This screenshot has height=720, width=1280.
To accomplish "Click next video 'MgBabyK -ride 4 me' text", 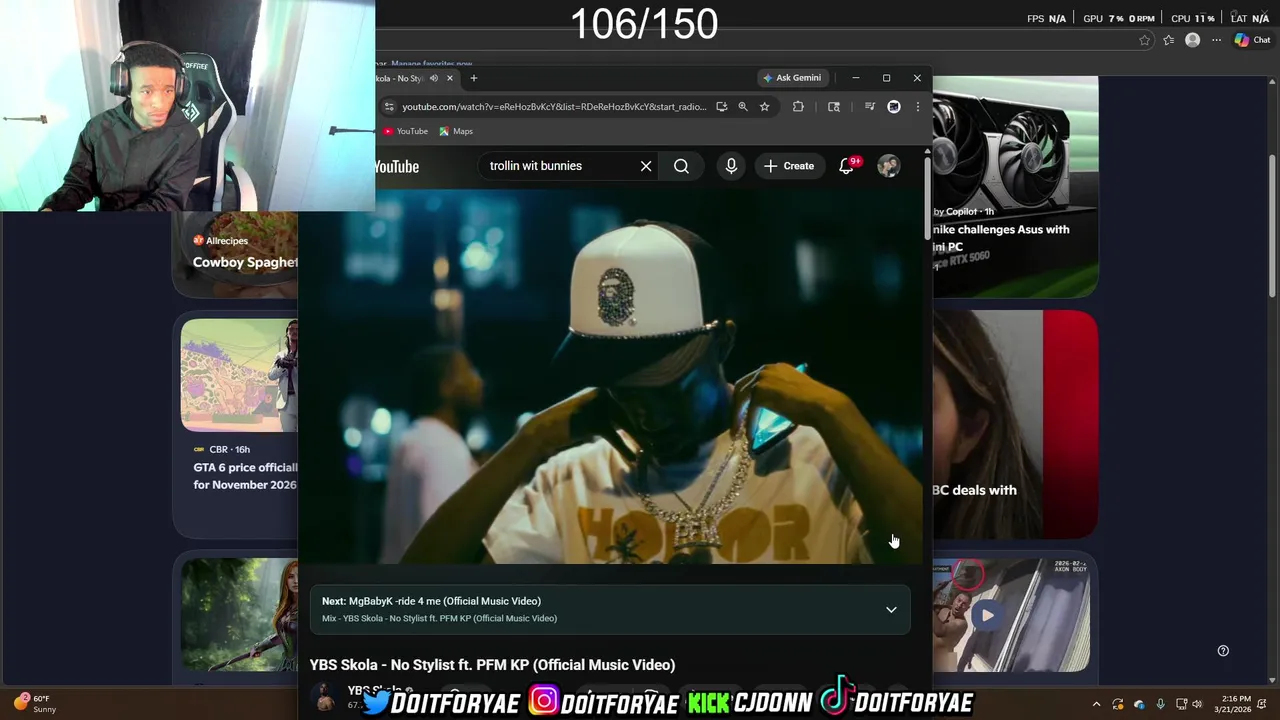I will click(445, 601).
